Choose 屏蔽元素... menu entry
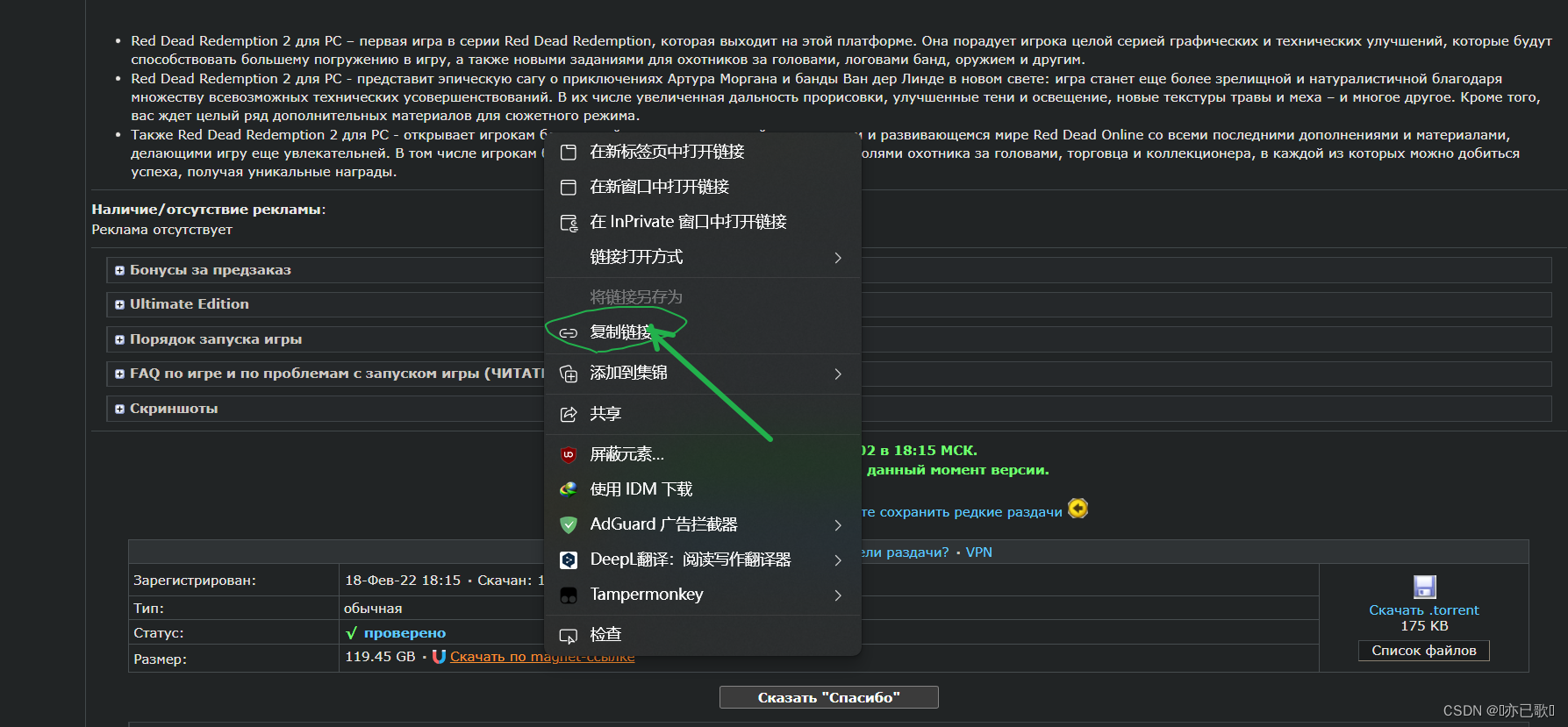 (703, 454)
